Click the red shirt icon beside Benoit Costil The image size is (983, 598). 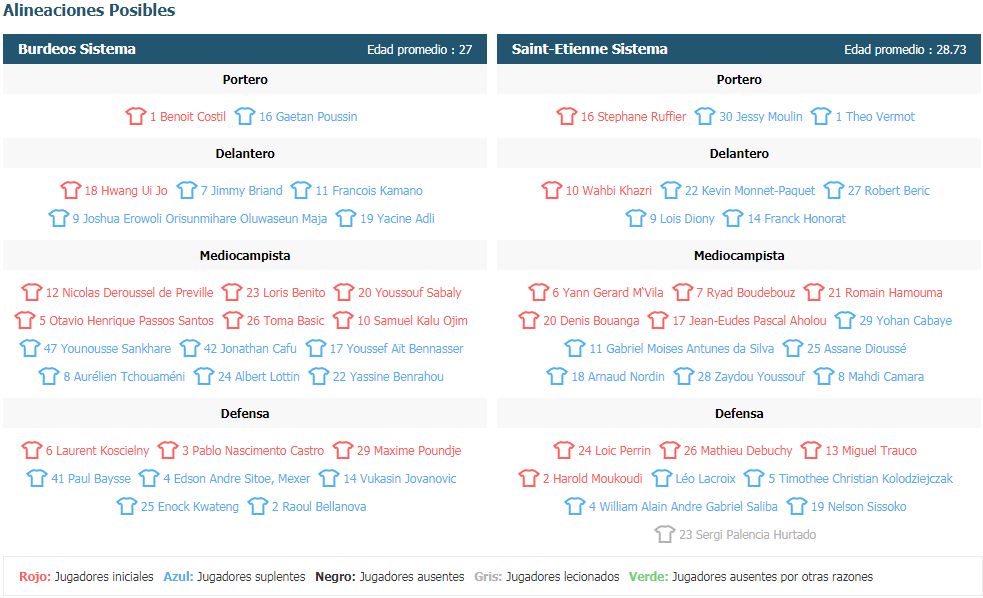pyautogui.click(x=135, y=116)
